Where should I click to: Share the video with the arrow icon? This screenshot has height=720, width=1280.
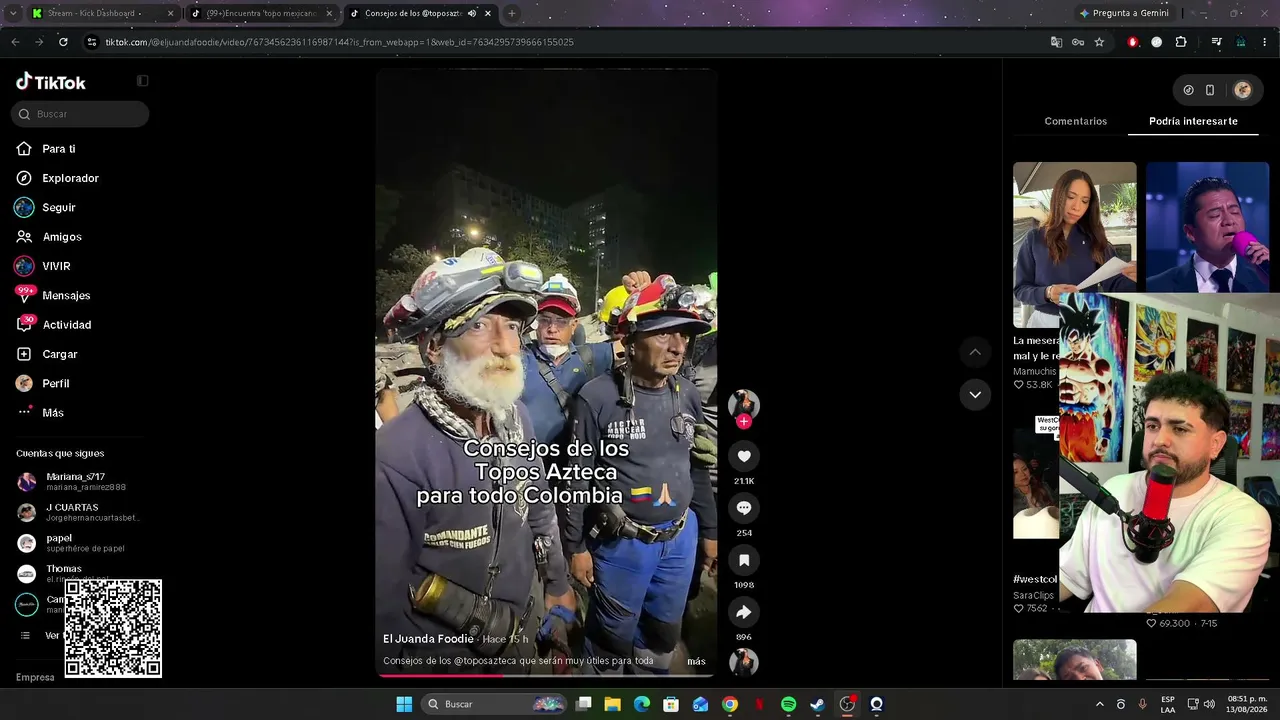744,612
